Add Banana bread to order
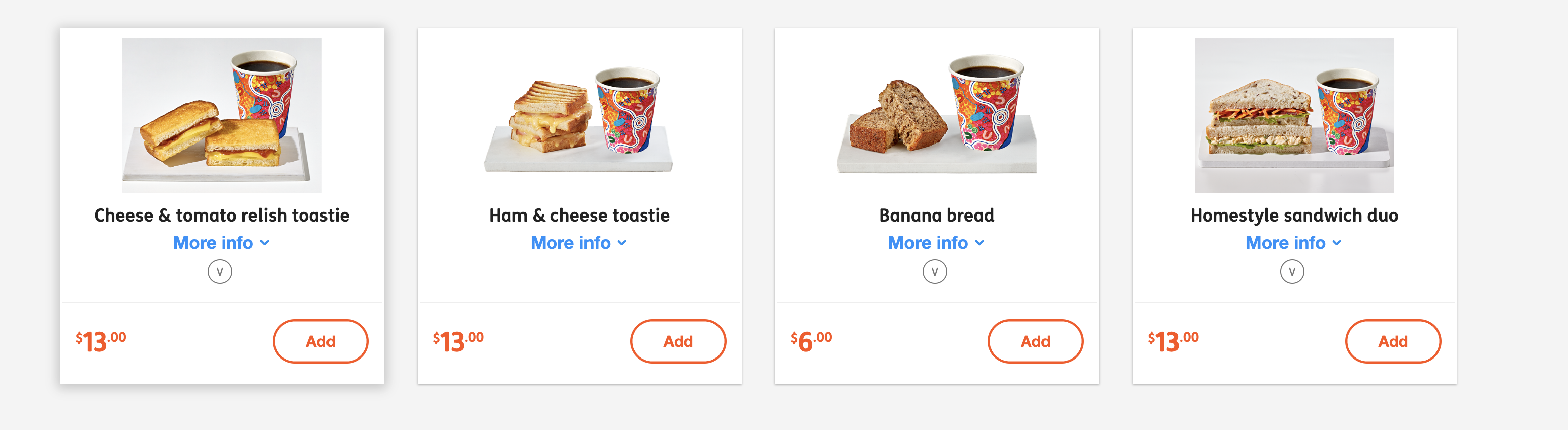The image size is (1568, 430). coord(1035,341)
